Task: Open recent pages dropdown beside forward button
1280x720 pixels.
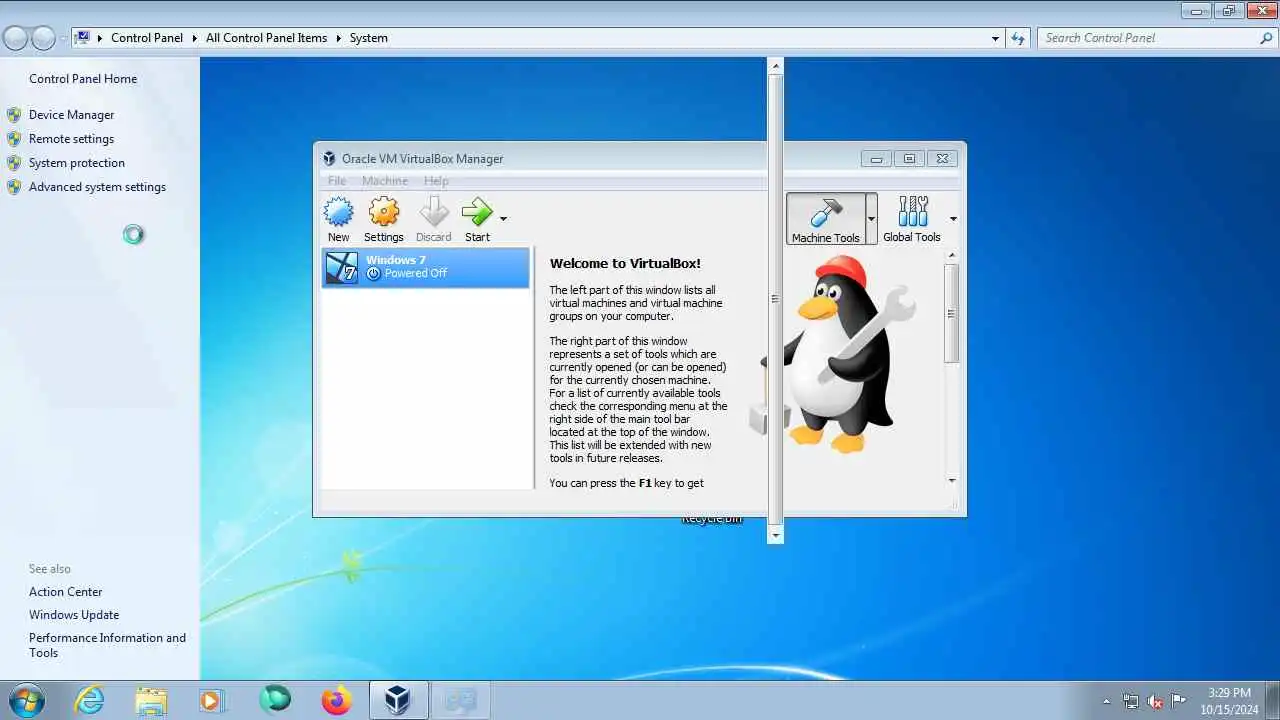Action: coord(63,38)
